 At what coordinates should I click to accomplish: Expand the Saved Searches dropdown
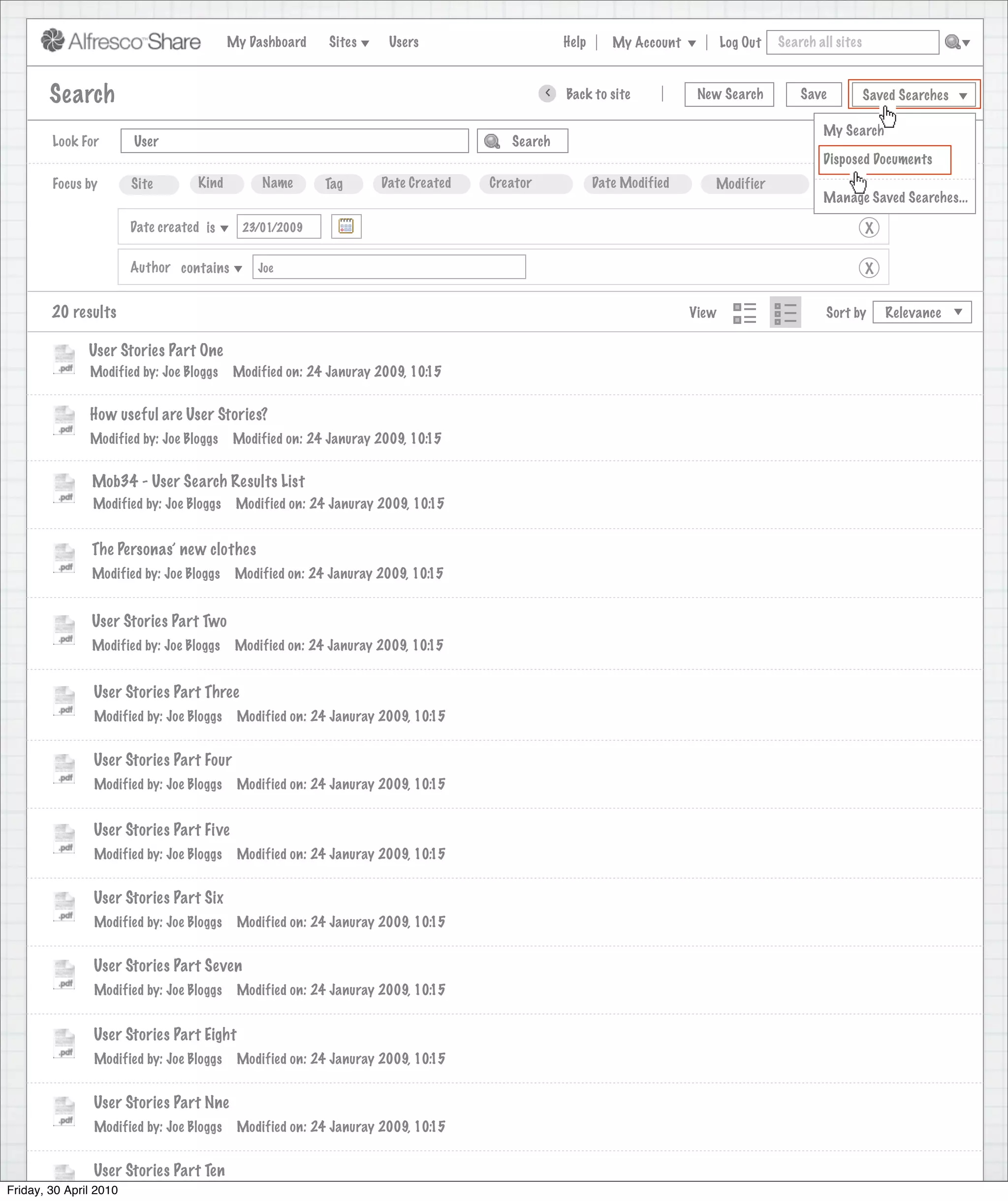pos(913,95)
